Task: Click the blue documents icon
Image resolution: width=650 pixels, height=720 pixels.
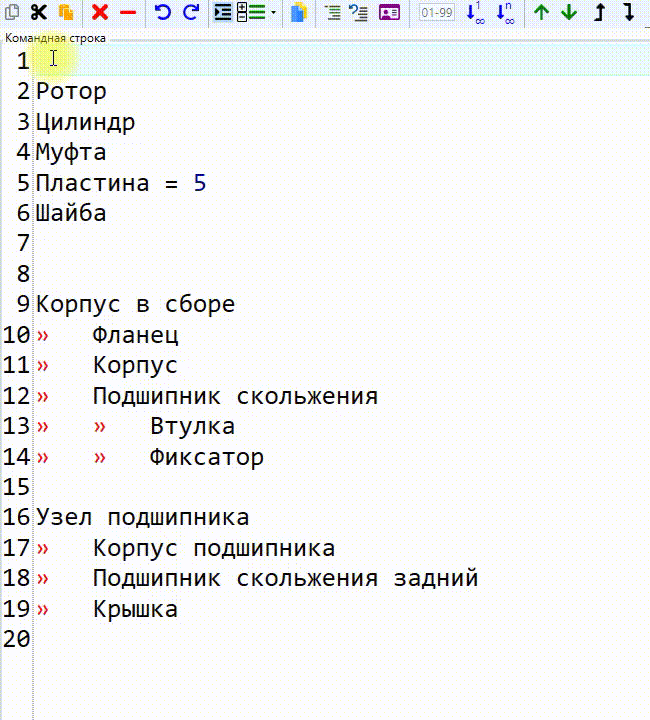Action: pyautogui.click(x=299, y=12)
